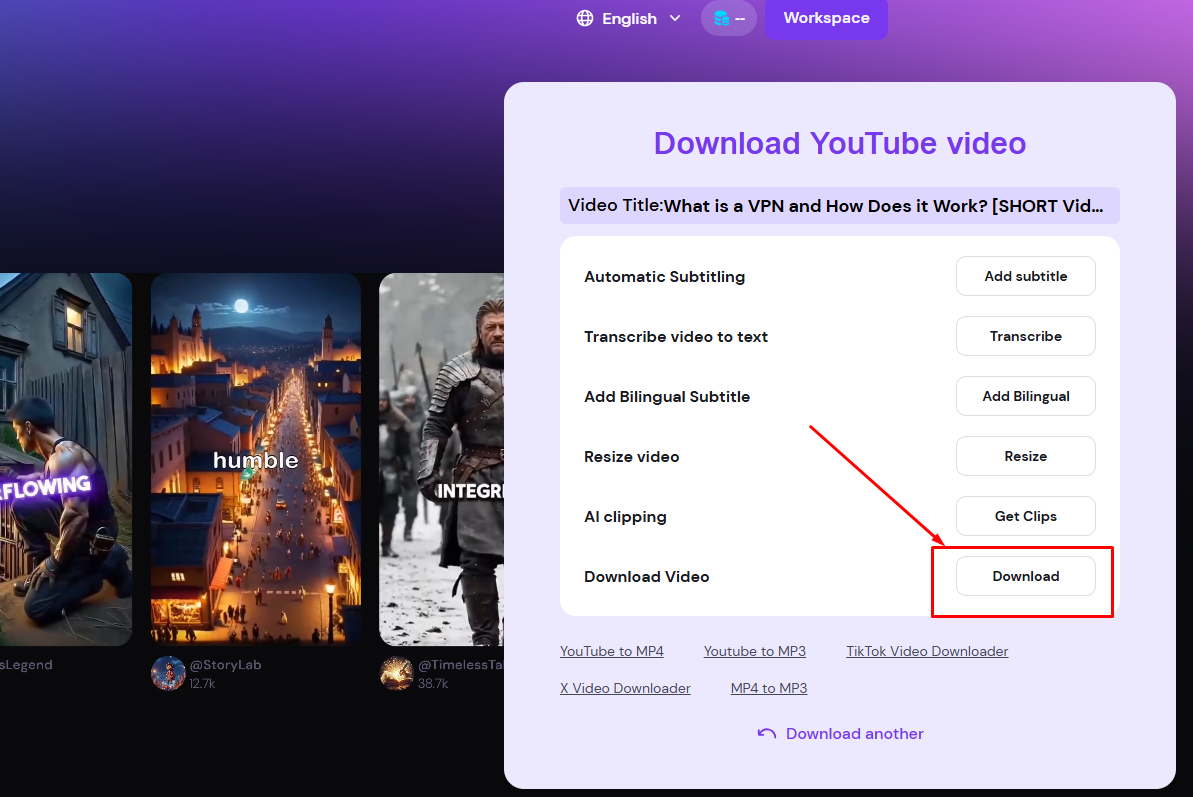Click the globe language icon
Viewport: 1193px width, 797px height.
pyautogui.click(x=585, y=18)
